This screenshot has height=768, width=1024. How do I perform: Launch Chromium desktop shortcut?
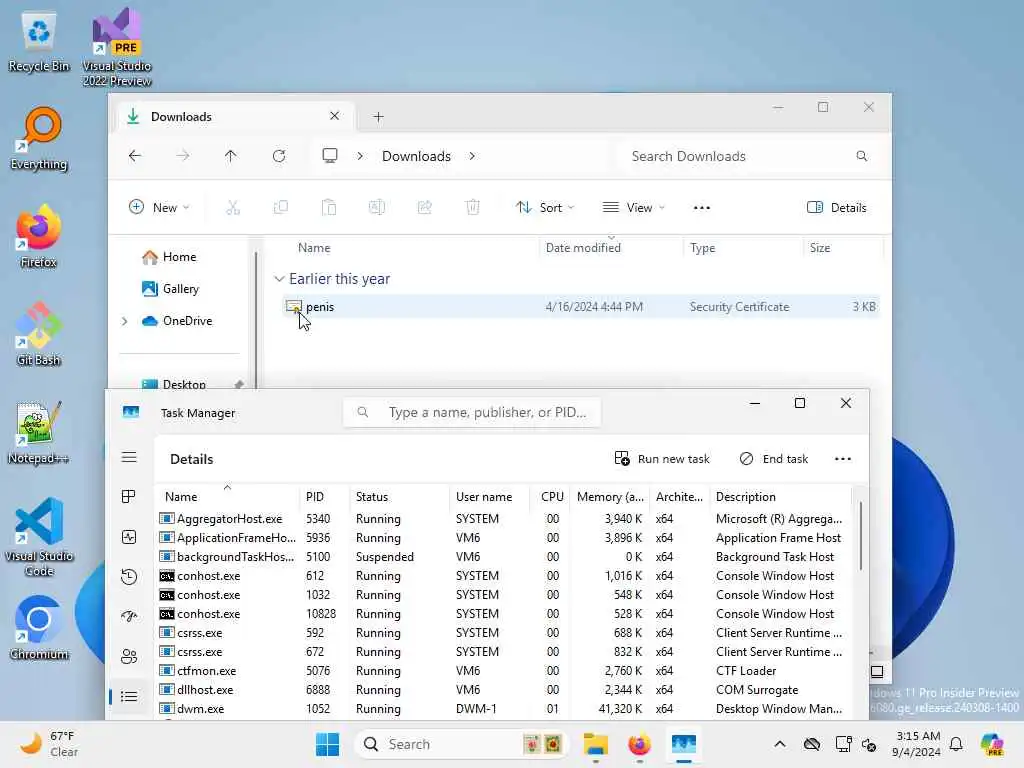click(x=39, y=628)
